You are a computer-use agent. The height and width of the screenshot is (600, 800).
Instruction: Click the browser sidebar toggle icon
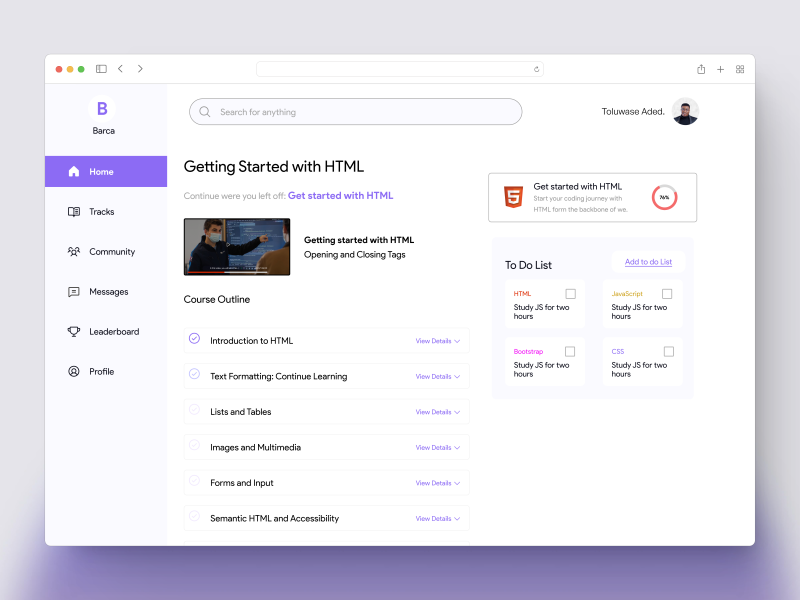pyautogui.click(x=101, y=69)
